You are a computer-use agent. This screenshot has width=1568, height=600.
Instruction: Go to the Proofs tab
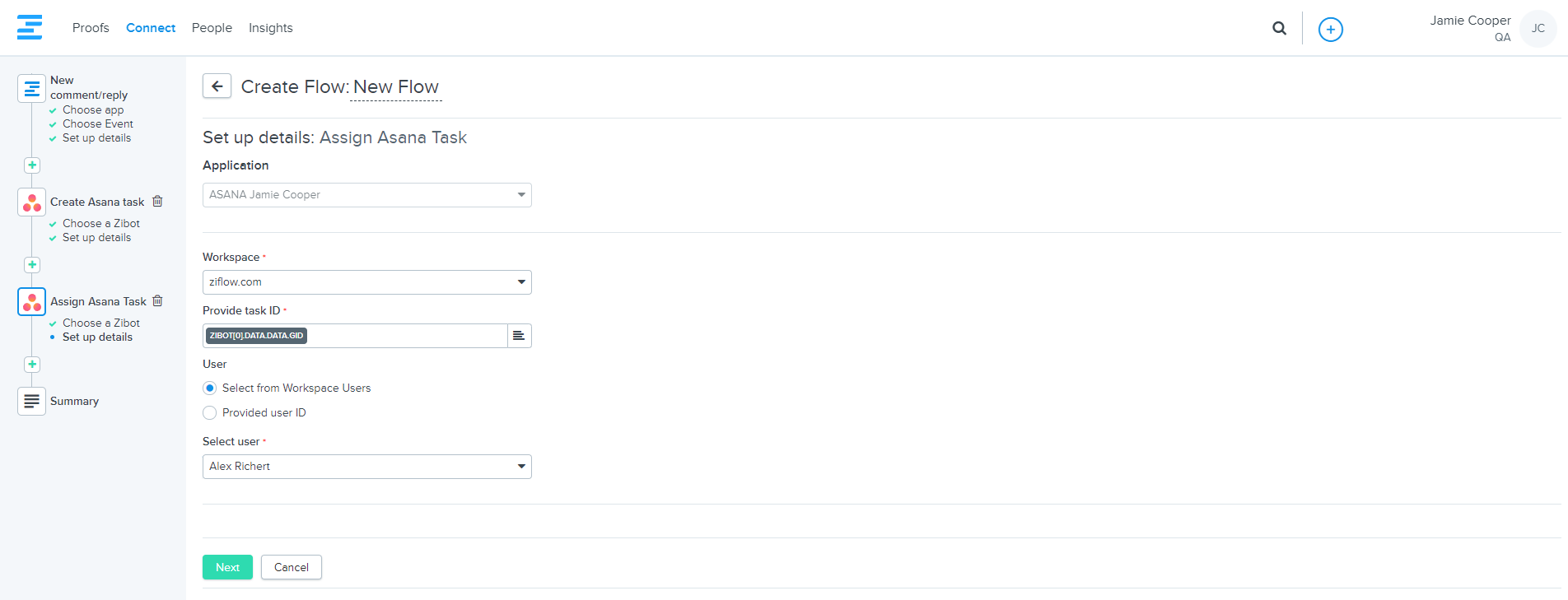click(x=91, y=28)
